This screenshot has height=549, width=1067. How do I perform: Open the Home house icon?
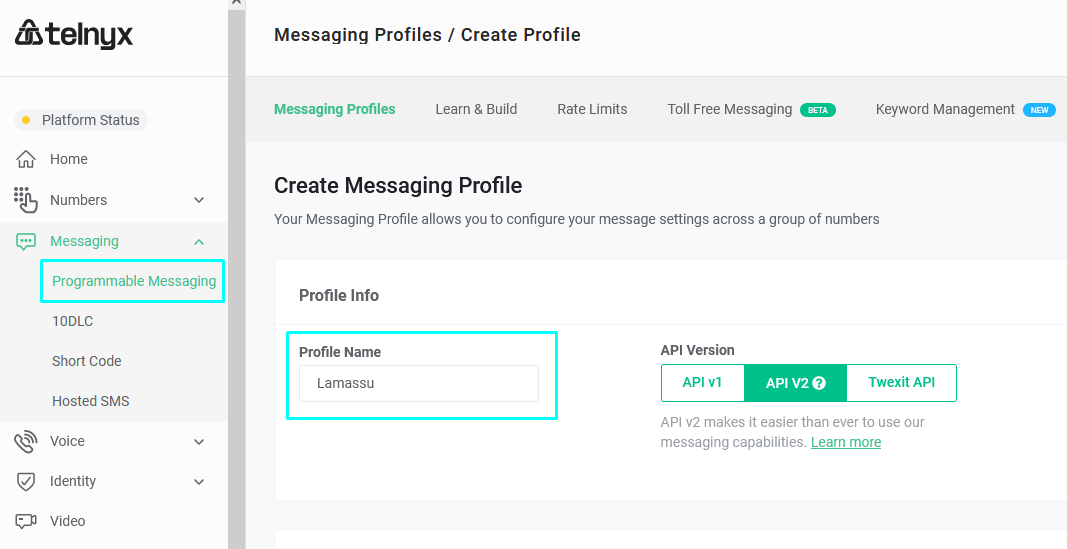pos(26,159)
